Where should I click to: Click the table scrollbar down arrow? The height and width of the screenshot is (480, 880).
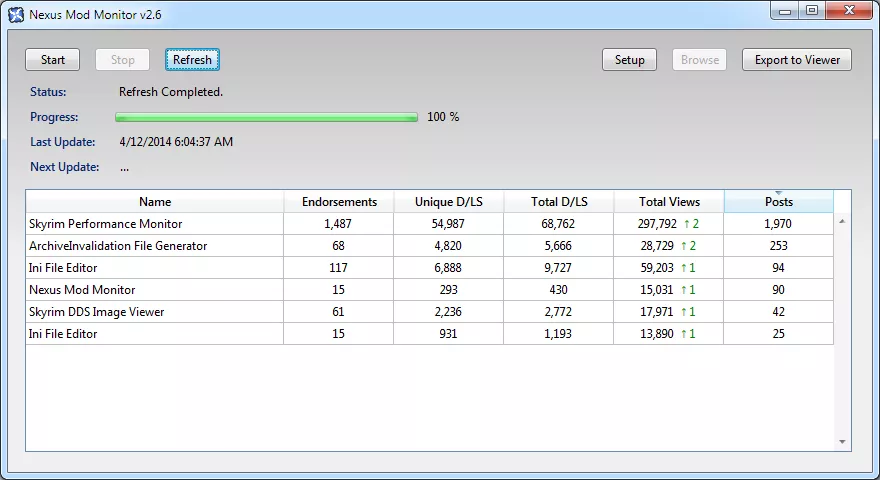(842, 442)
